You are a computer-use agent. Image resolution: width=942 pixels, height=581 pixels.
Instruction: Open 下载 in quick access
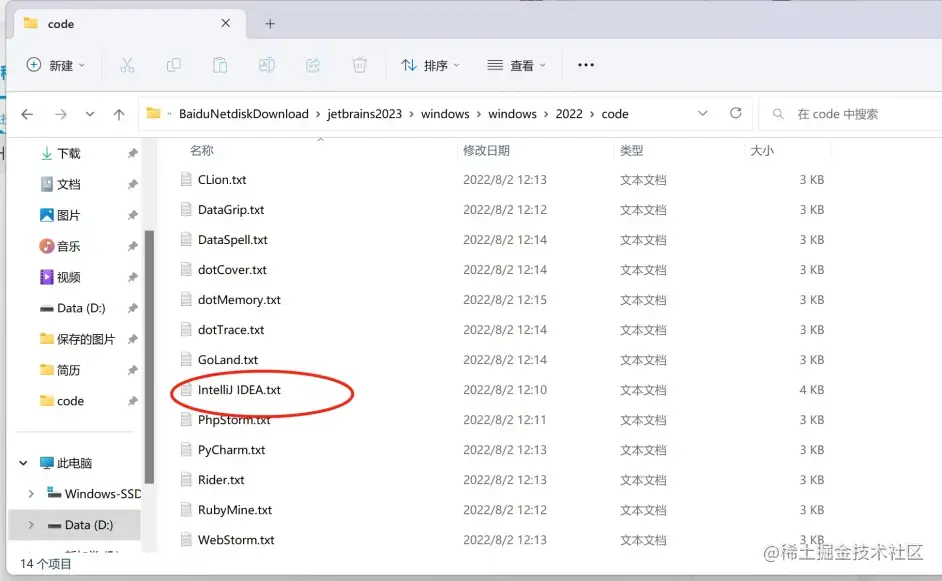[x=68, y=153]
